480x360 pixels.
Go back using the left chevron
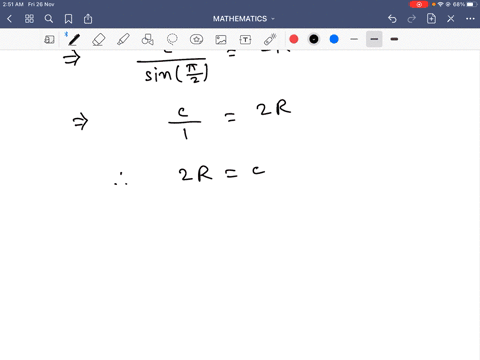click(x=9, y=19)
